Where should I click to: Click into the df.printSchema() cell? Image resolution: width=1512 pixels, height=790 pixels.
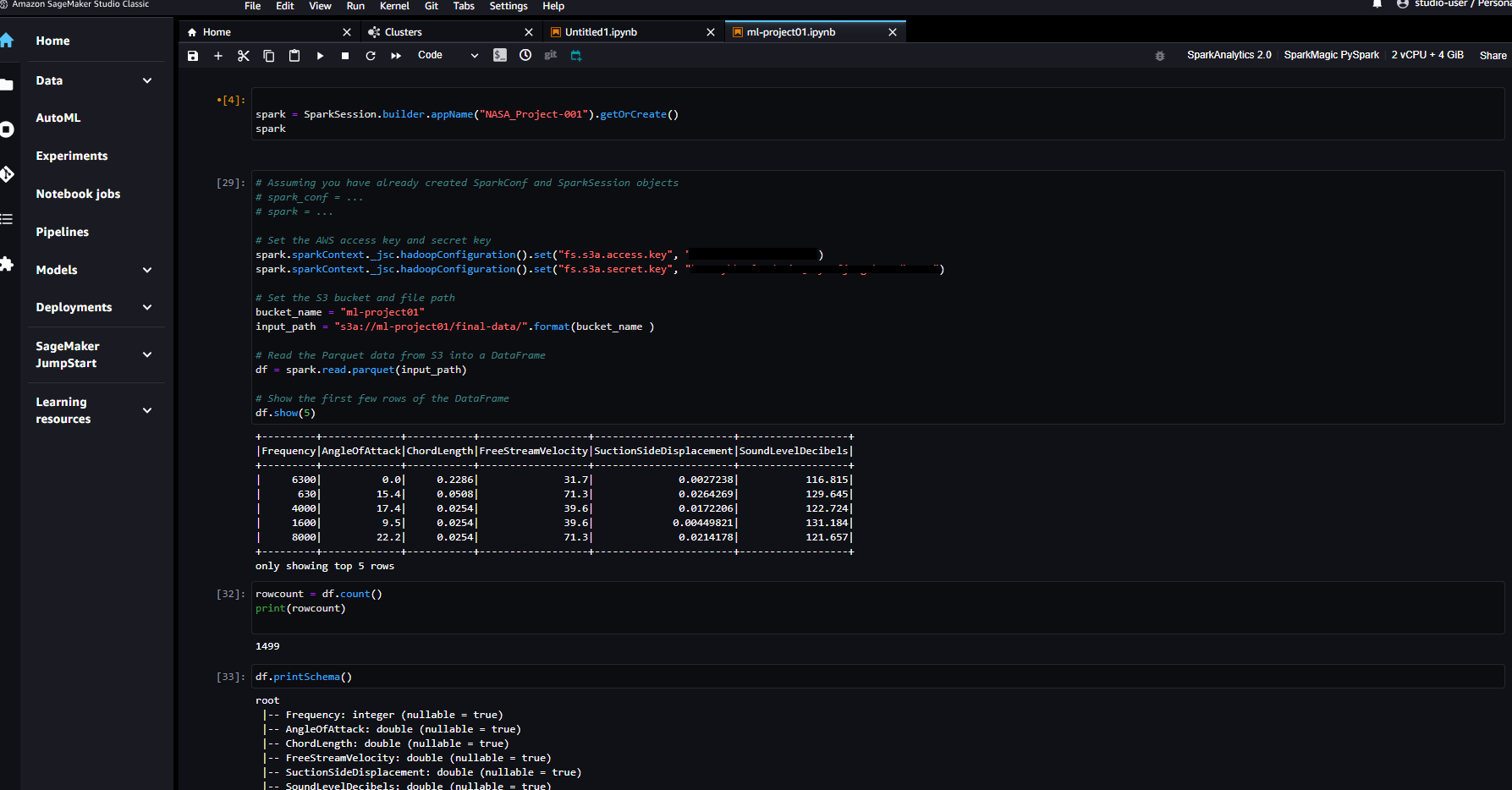pos(877,677)
